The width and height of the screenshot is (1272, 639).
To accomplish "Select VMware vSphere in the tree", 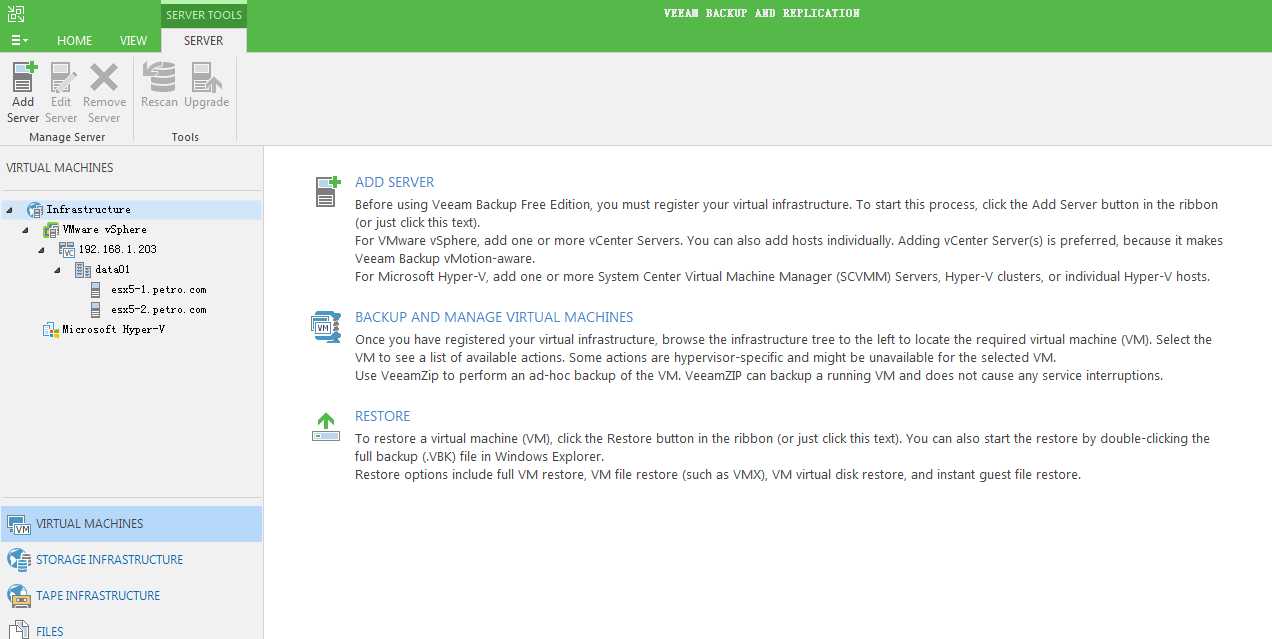I will coord(104,230).
